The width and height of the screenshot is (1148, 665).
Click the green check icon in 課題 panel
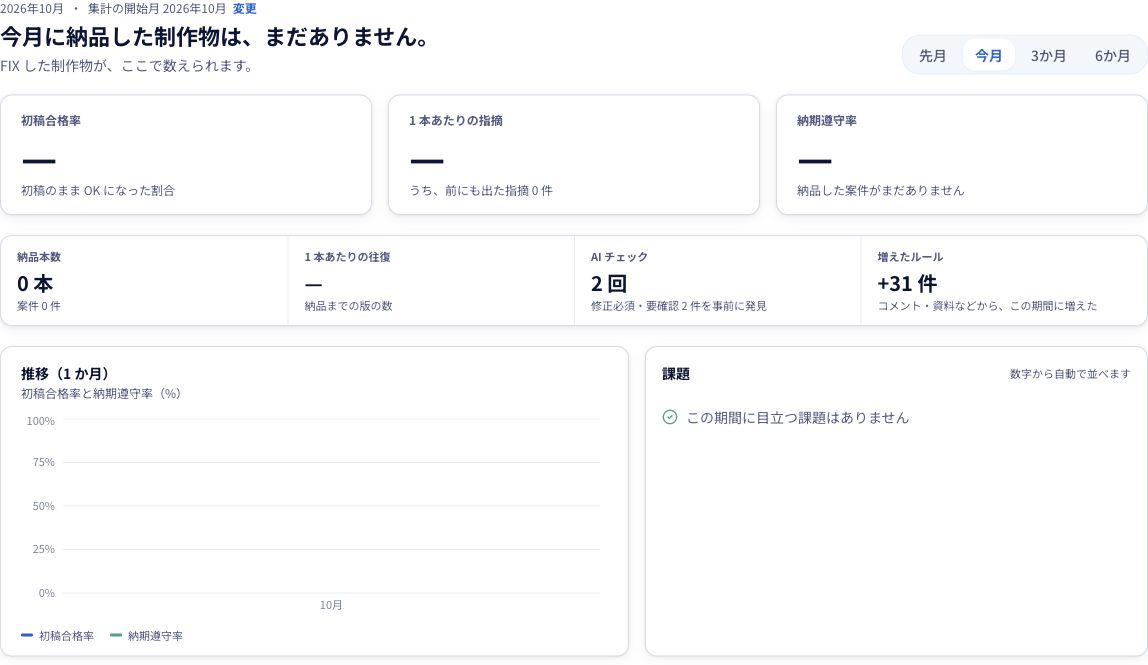670,417
